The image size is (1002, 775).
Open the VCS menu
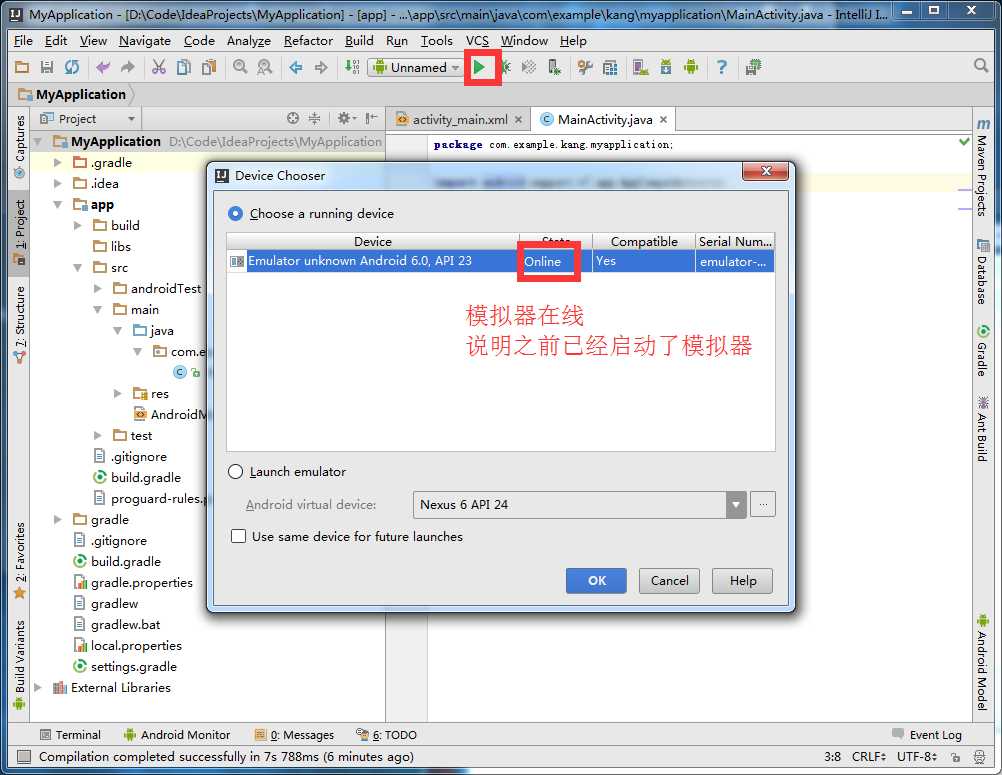477,40
